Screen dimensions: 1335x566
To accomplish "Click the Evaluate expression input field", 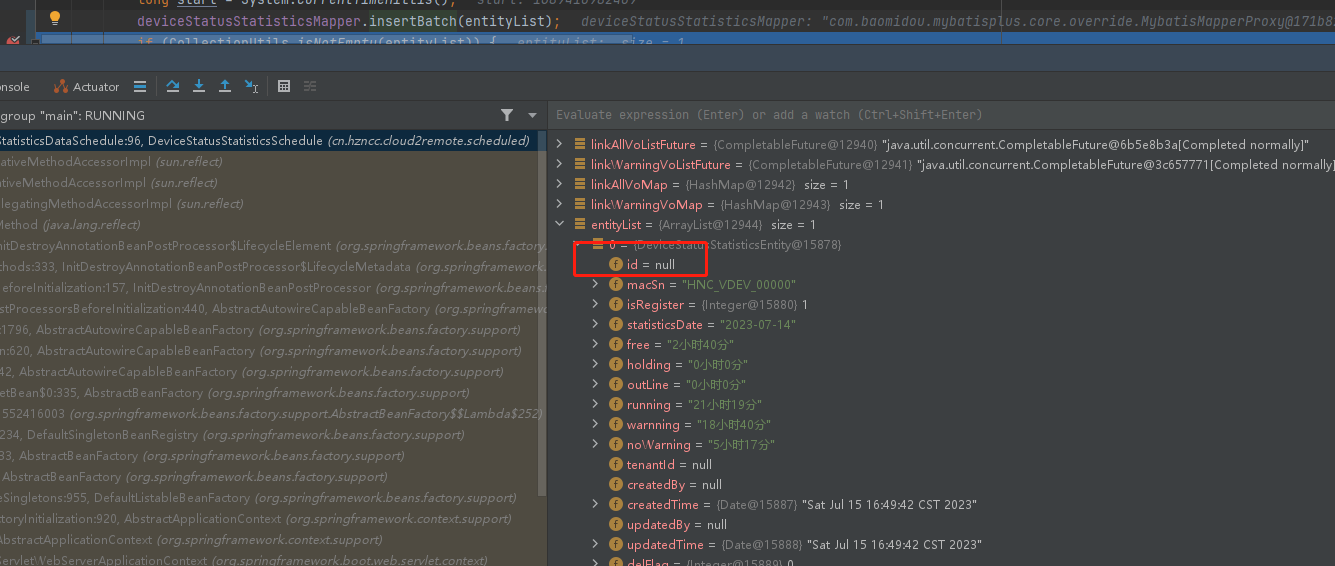I will (900, 115).
